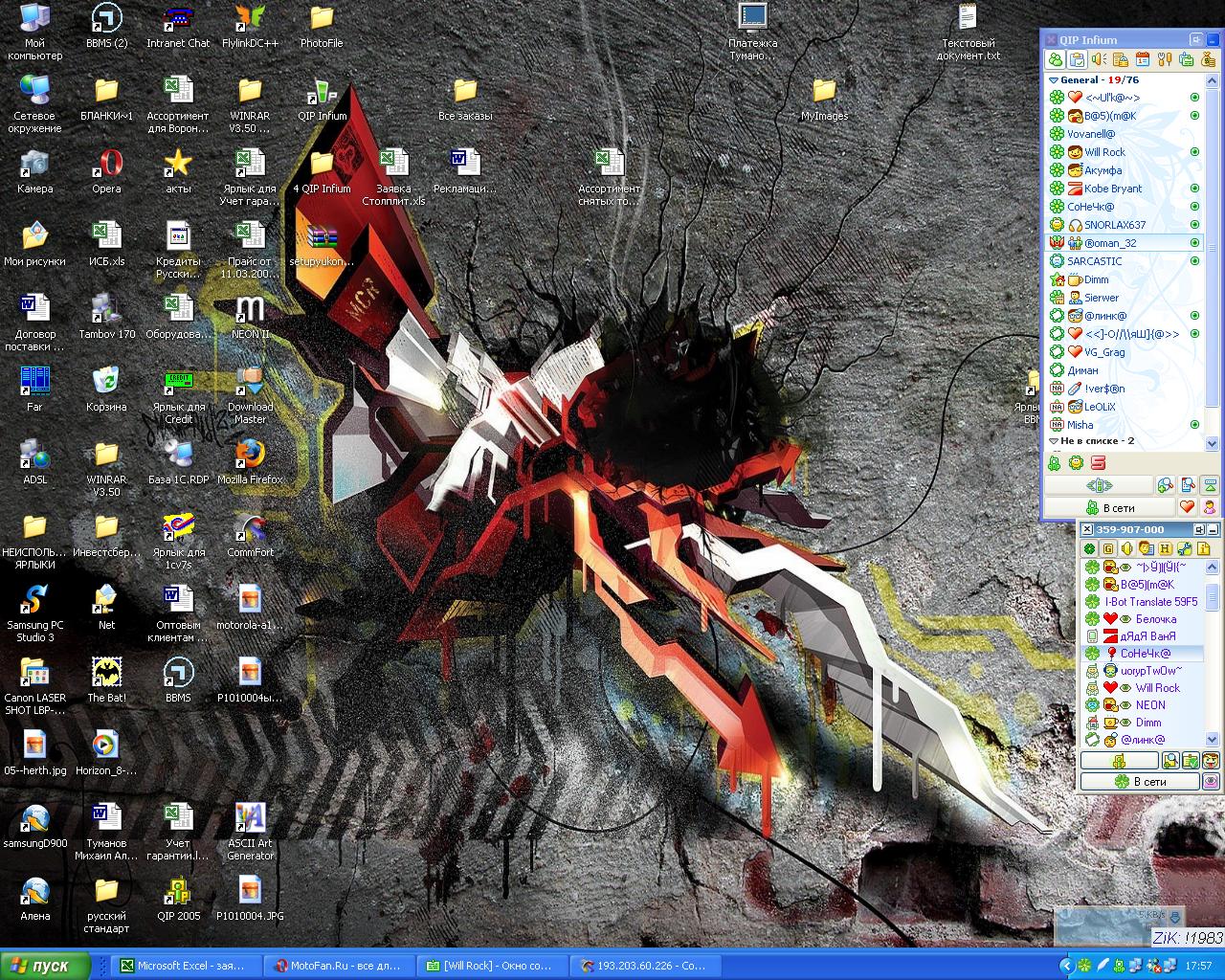Screen dimensions: 1225x980
Task: Click the search document icon in QIP Infium bottom bar
Action: tap(1187, 485)
